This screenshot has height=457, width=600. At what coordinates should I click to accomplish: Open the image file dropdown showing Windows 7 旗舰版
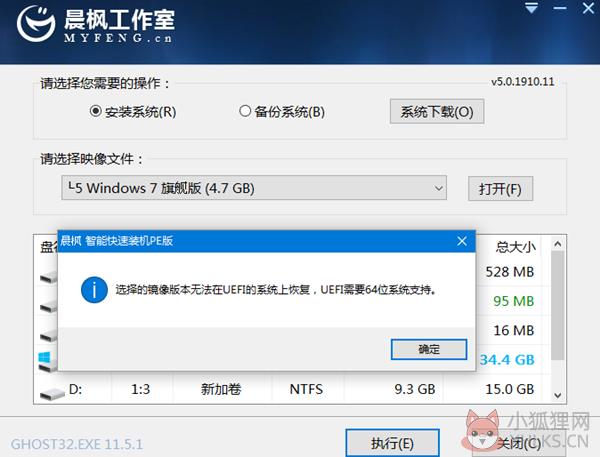(x=254, y=188)
